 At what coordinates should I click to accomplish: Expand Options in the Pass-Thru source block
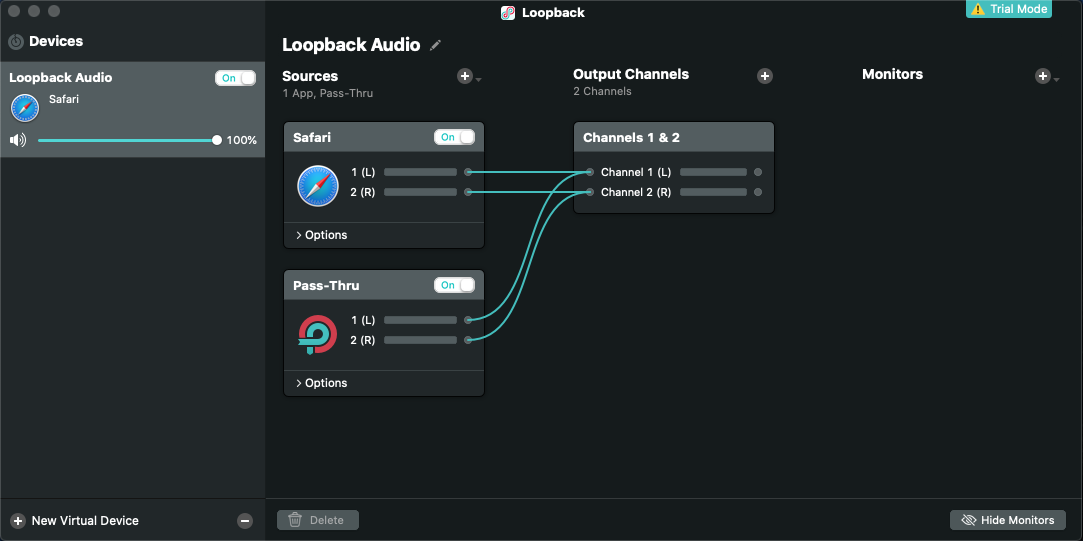tap(321, 383)
